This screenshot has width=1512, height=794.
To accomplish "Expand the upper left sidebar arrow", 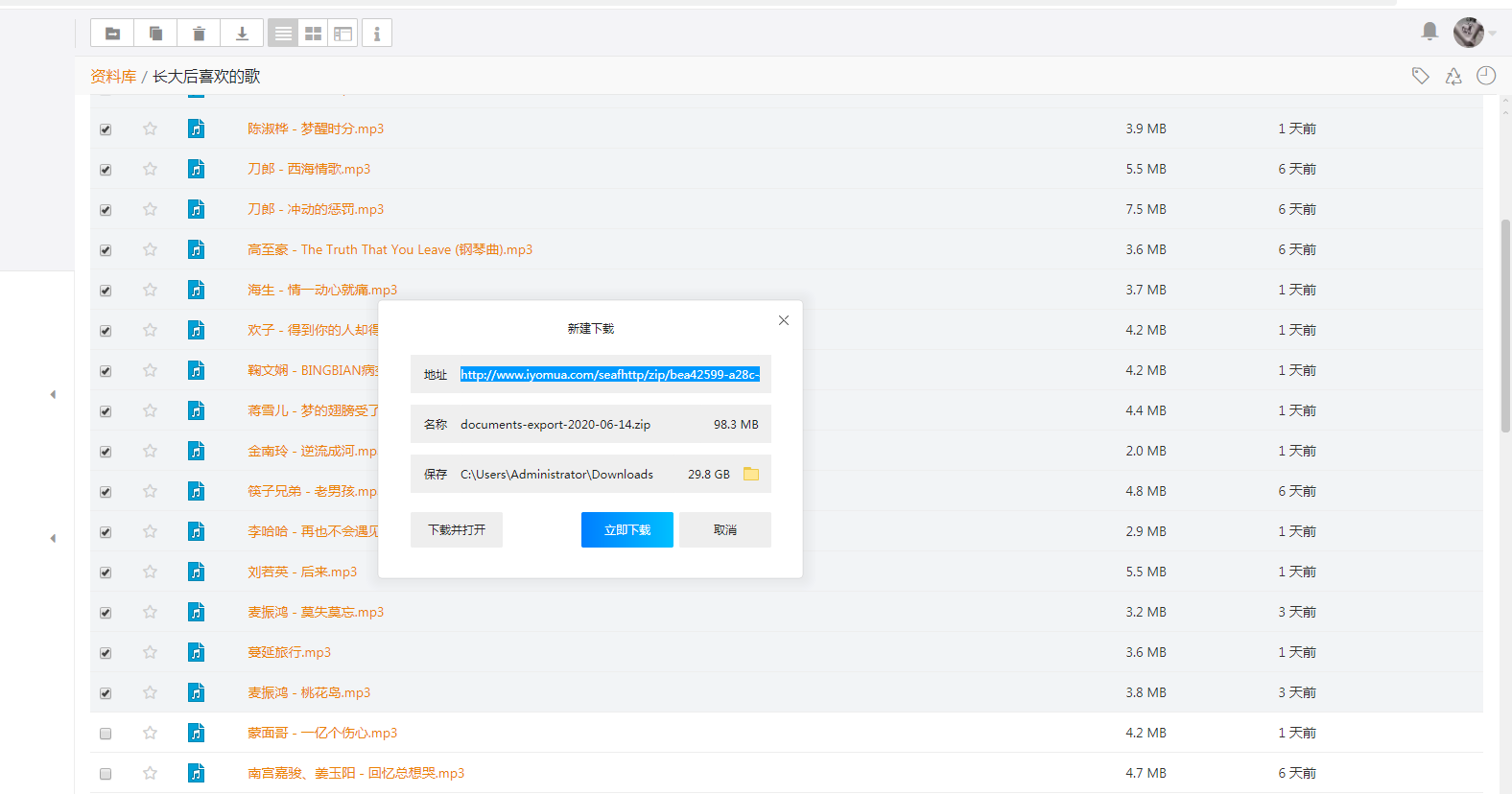I will click(x=53, y=394).
